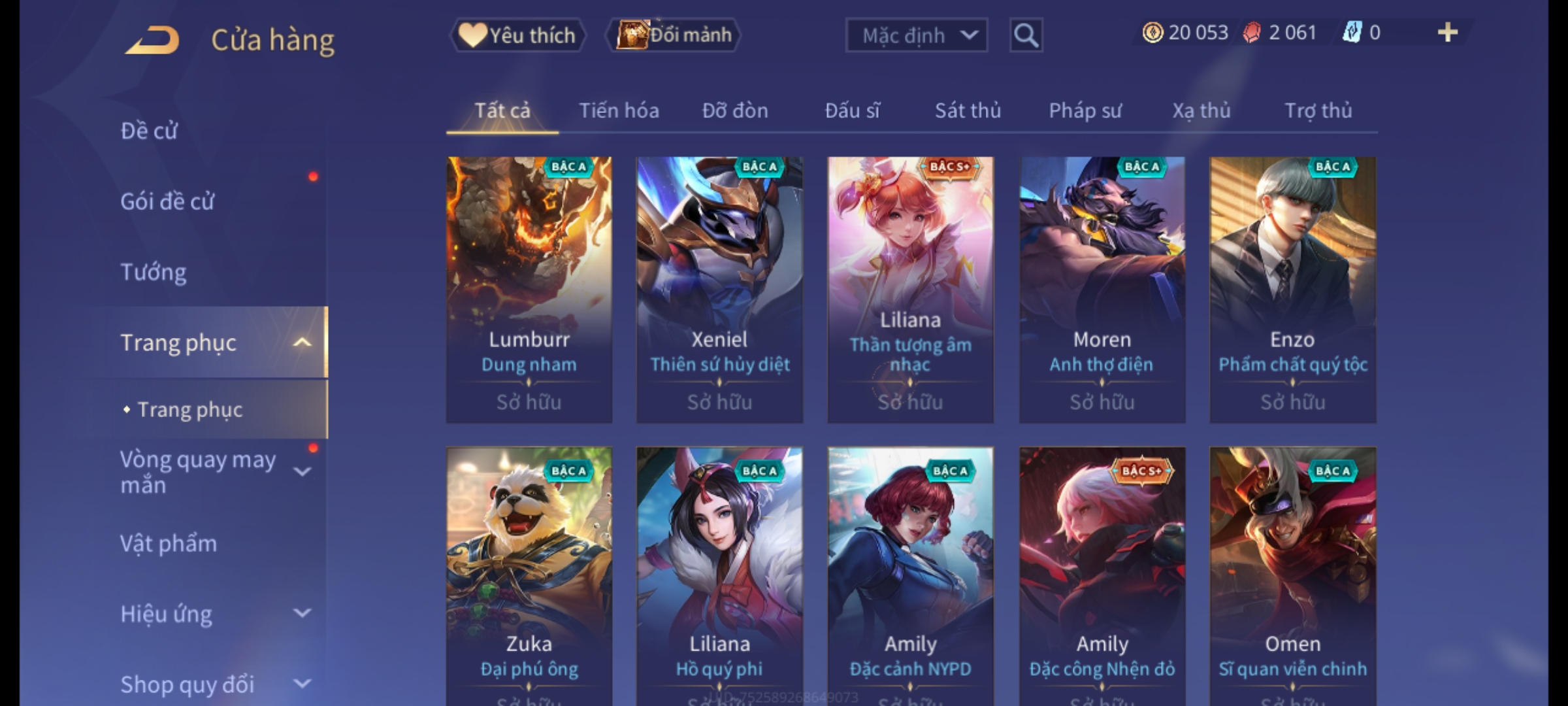The image size is (1568, 706).
Task: Expand the Hiệu ứng sidebar section
Action: 302,613
